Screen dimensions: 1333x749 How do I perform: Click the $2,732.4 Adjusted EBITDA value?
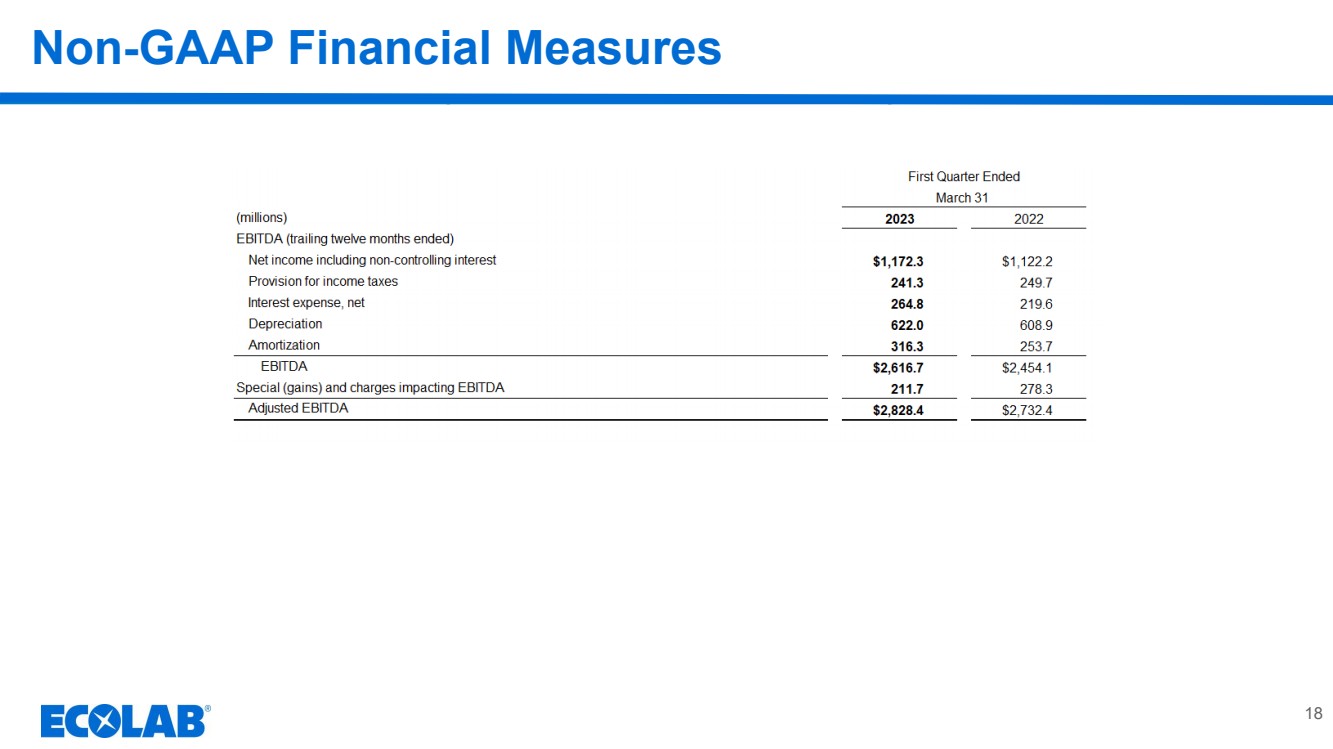click(x=1027, y=410)
